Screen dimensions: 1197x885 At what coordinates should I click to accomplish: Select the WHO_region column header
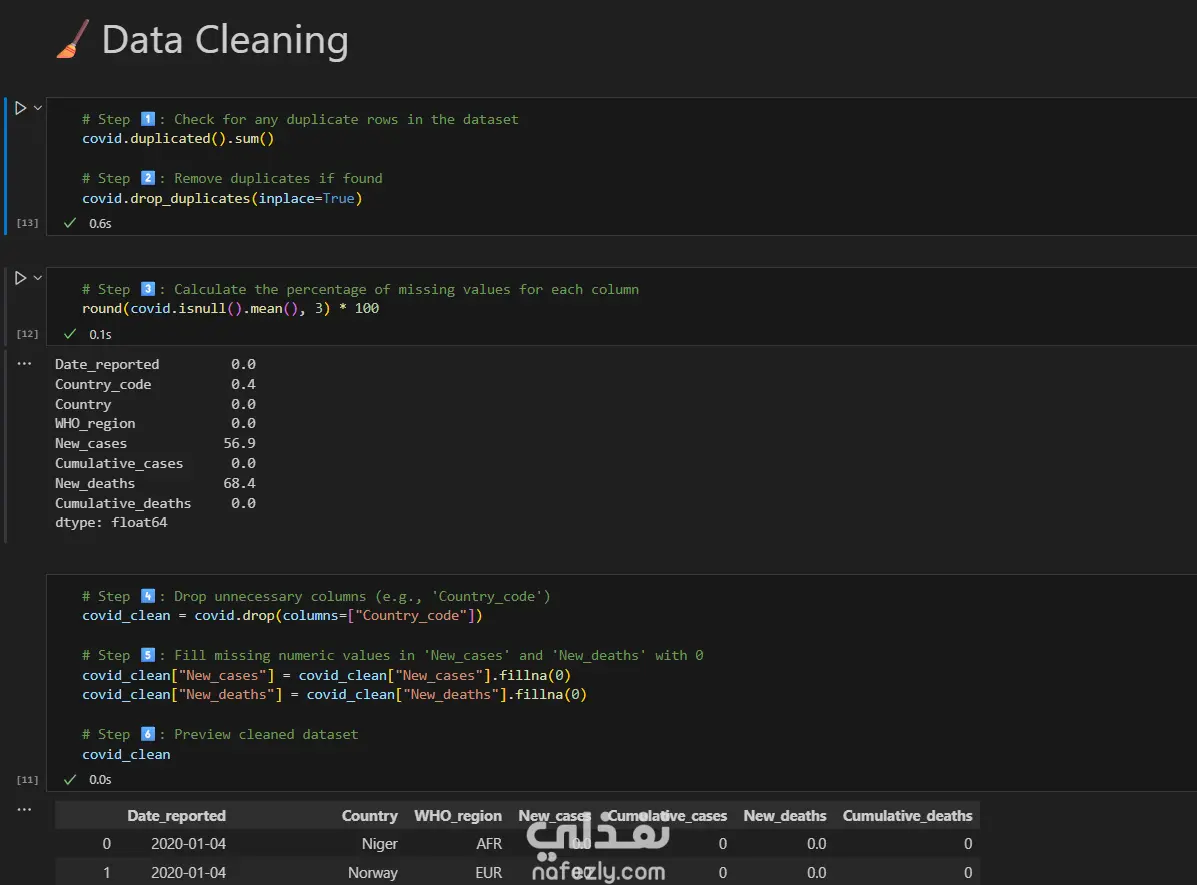point(458,816)
